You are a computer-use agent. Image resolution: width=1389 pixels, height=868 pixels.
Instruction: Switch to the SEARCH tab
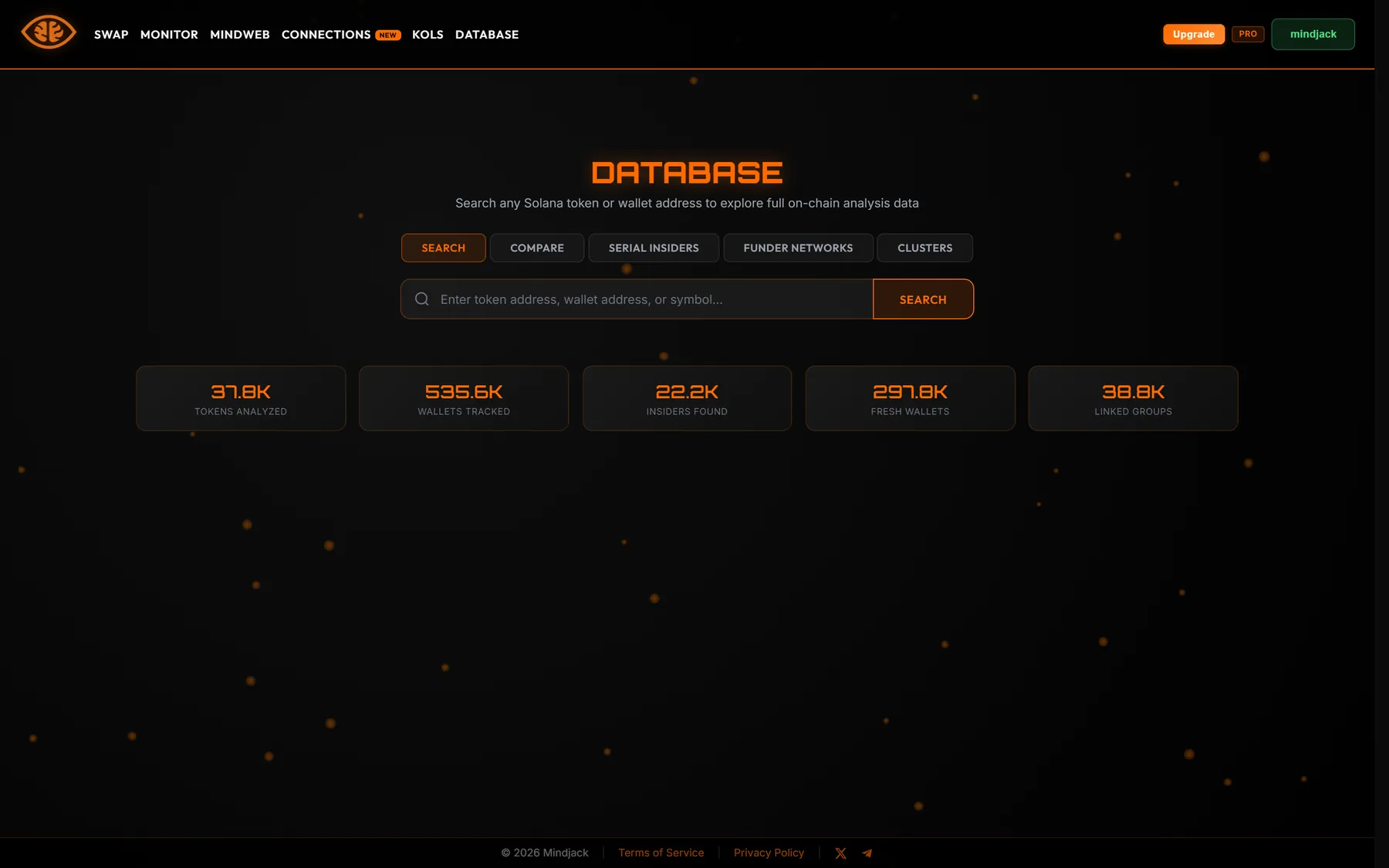(x=444, y=248)
